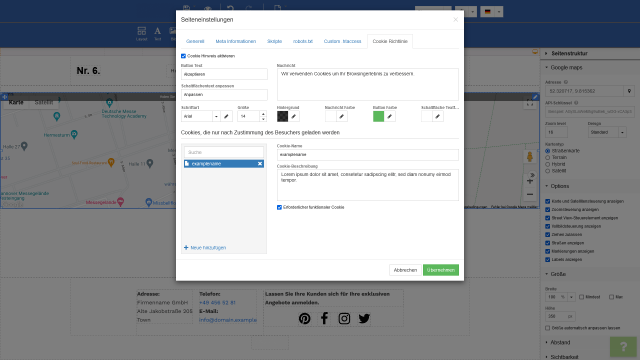Uncheck Vollbildsteuerung anzeigen option
This screenshot has width=640, height=360.
[548, 226]
